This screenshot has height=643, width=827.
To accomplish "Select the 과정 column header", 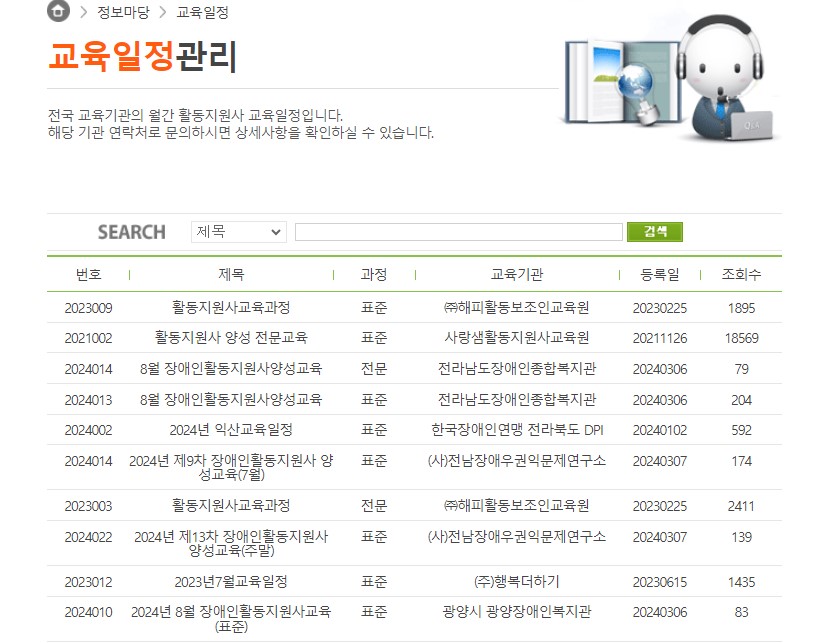I will coord(373,274).
